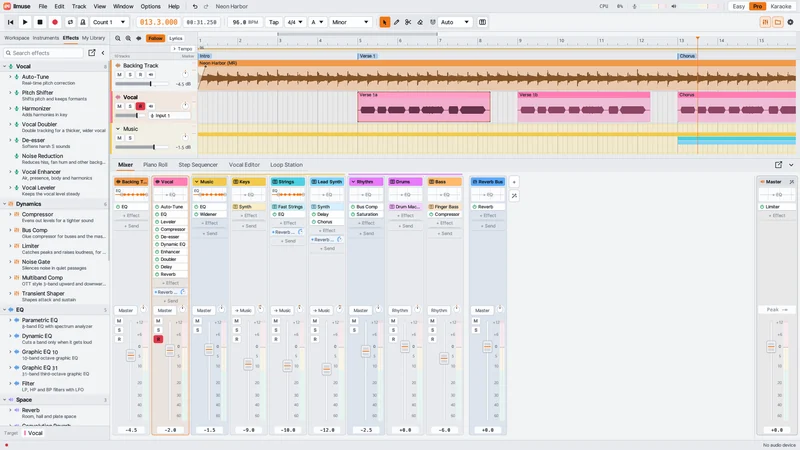Click the zoom in magnifier icon
Image resolution: width=800 pixels, height=450 pixels.
(128, 38)
